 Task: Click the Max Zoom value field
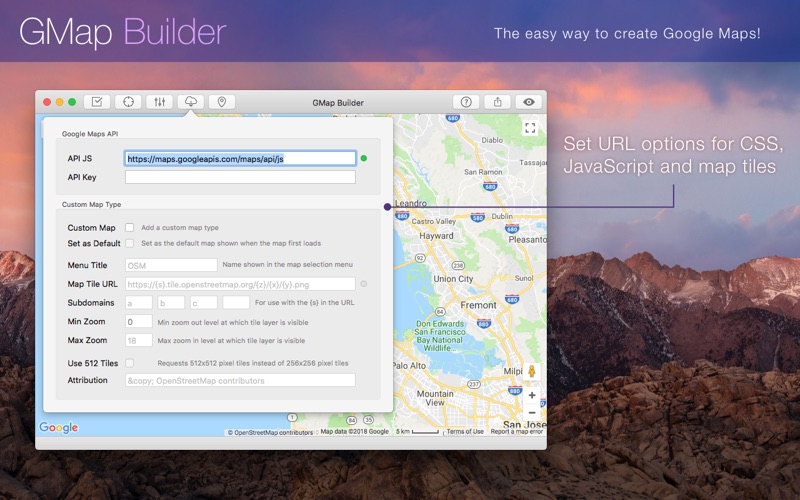point(139,340)
